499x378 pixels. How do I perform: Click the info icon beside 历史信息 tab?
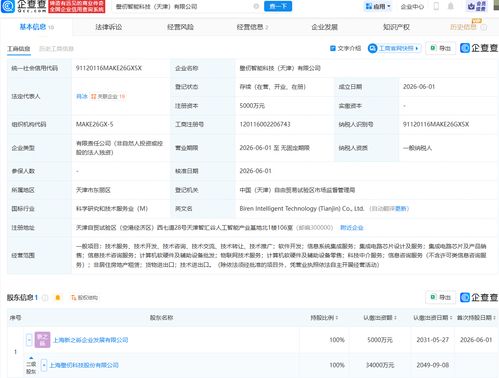(x=484, y=27)
